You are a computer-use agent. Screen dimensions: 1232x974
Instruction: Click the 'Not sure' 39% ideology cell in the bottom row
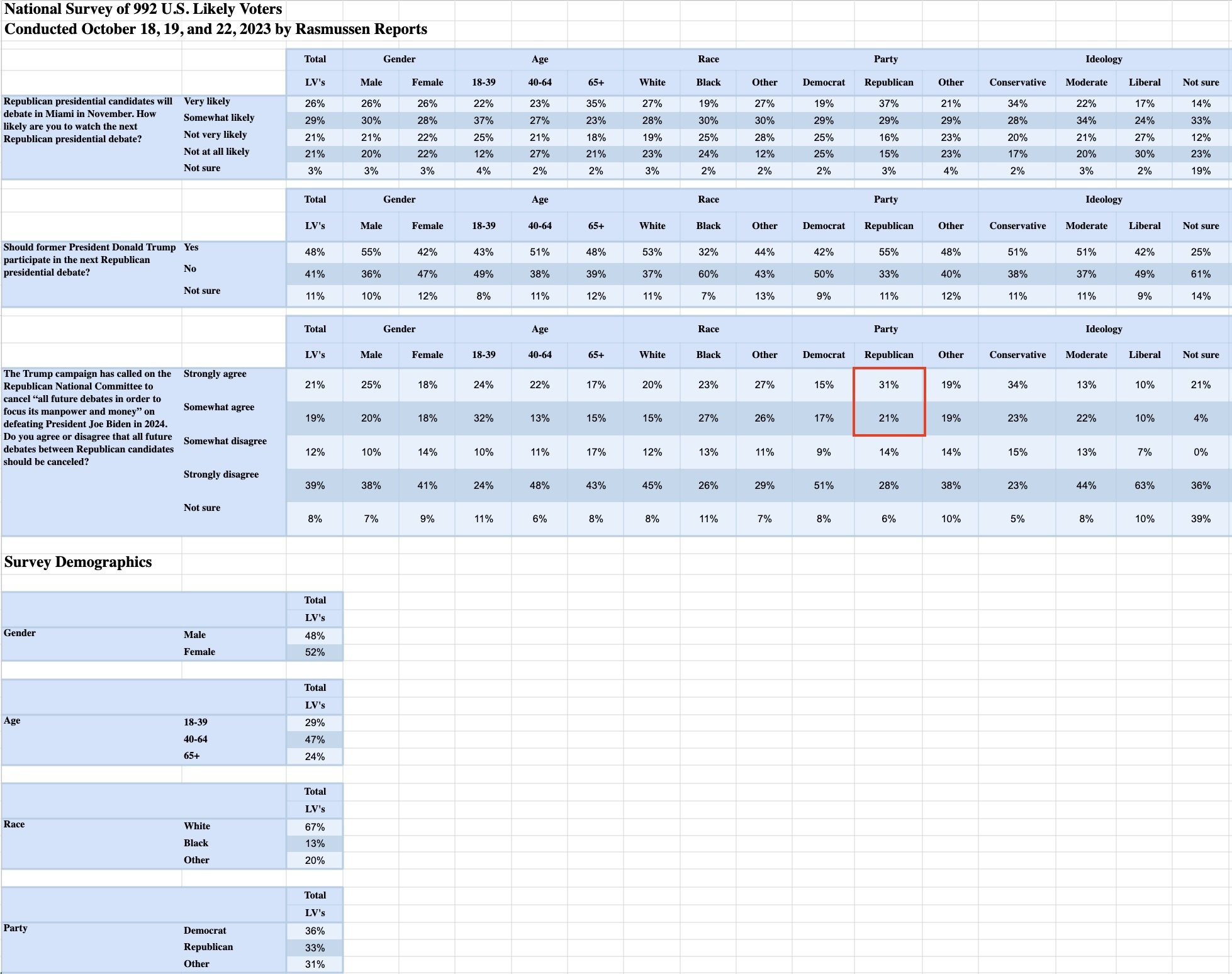point(1201,518)
